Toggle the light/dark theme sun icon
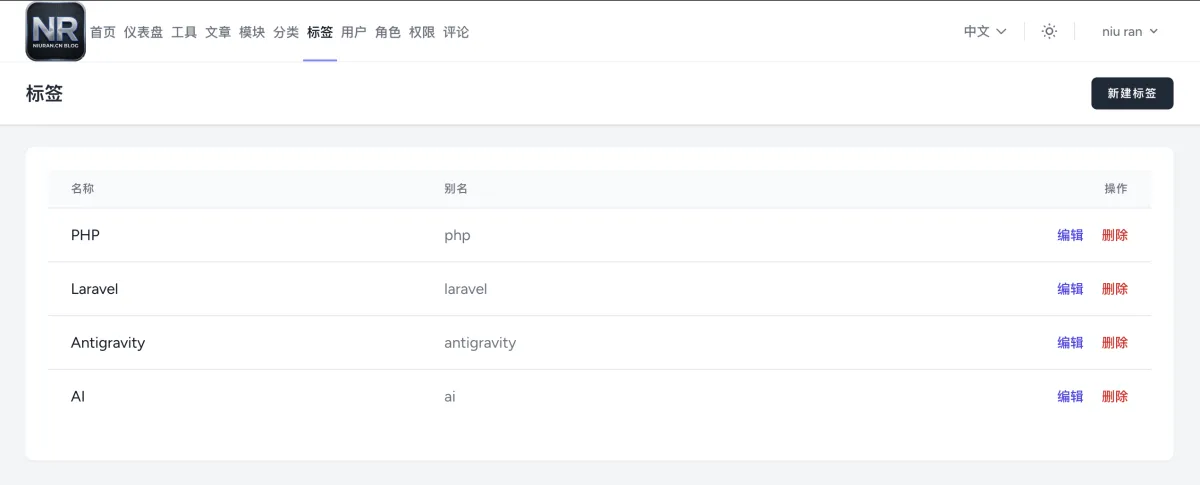 click(1049, 32)
